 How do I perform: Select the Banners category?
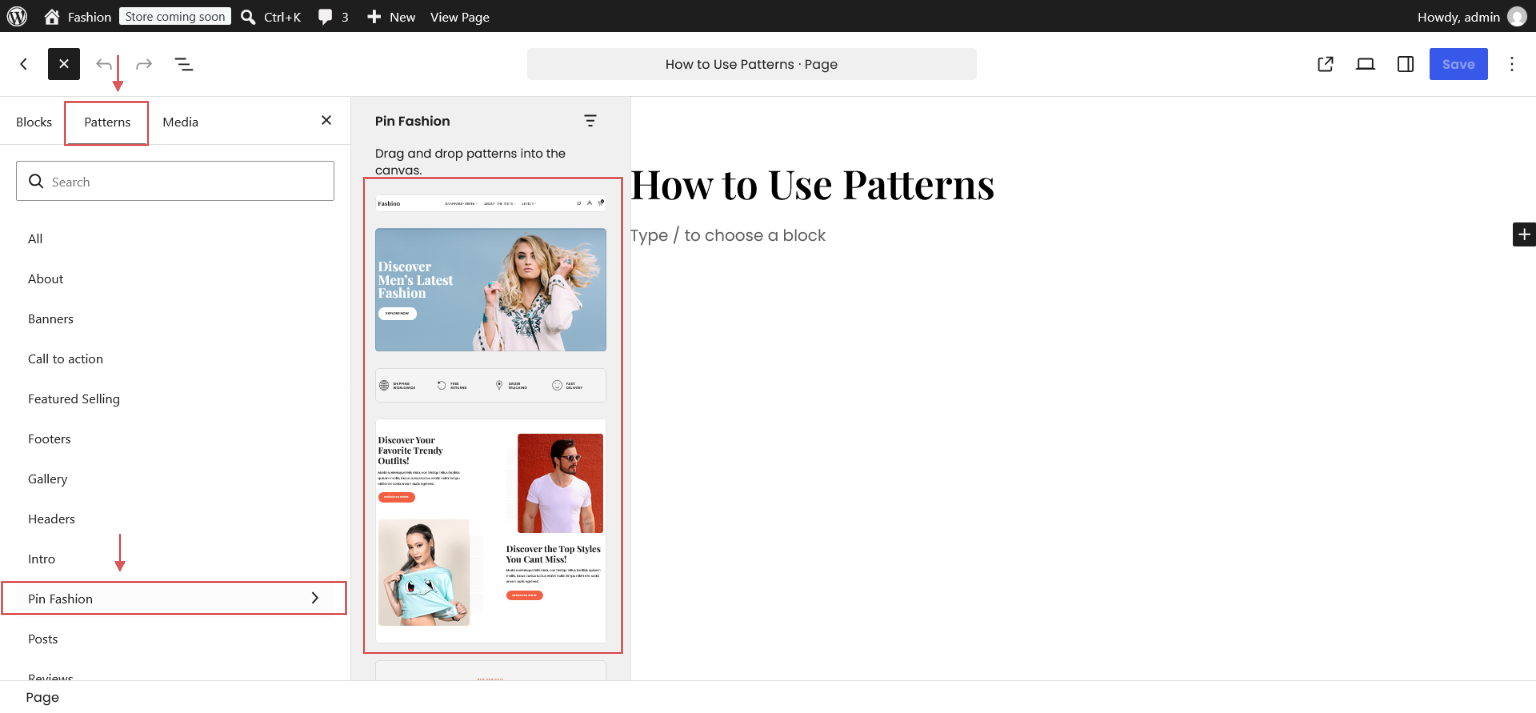175,319
